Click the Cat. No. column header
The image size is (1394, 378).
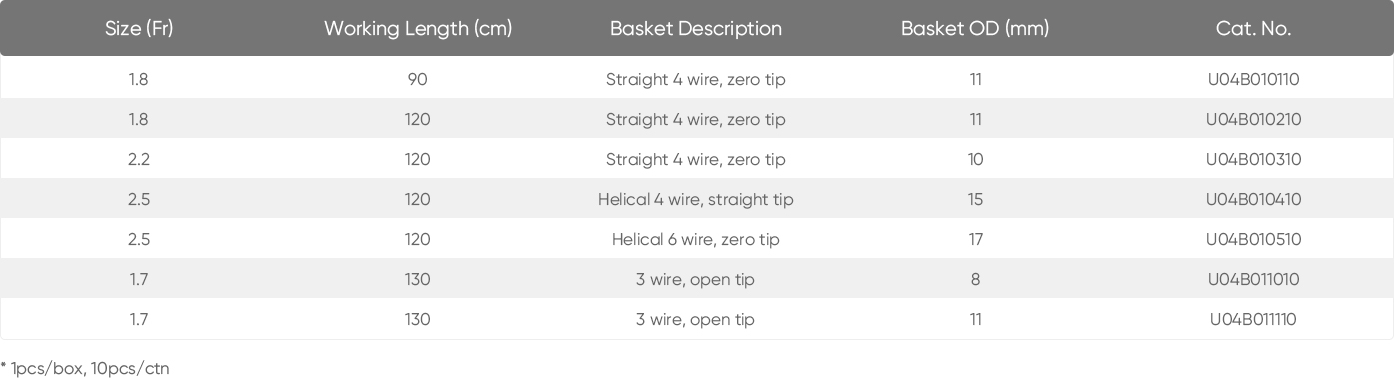(1254, 28)
